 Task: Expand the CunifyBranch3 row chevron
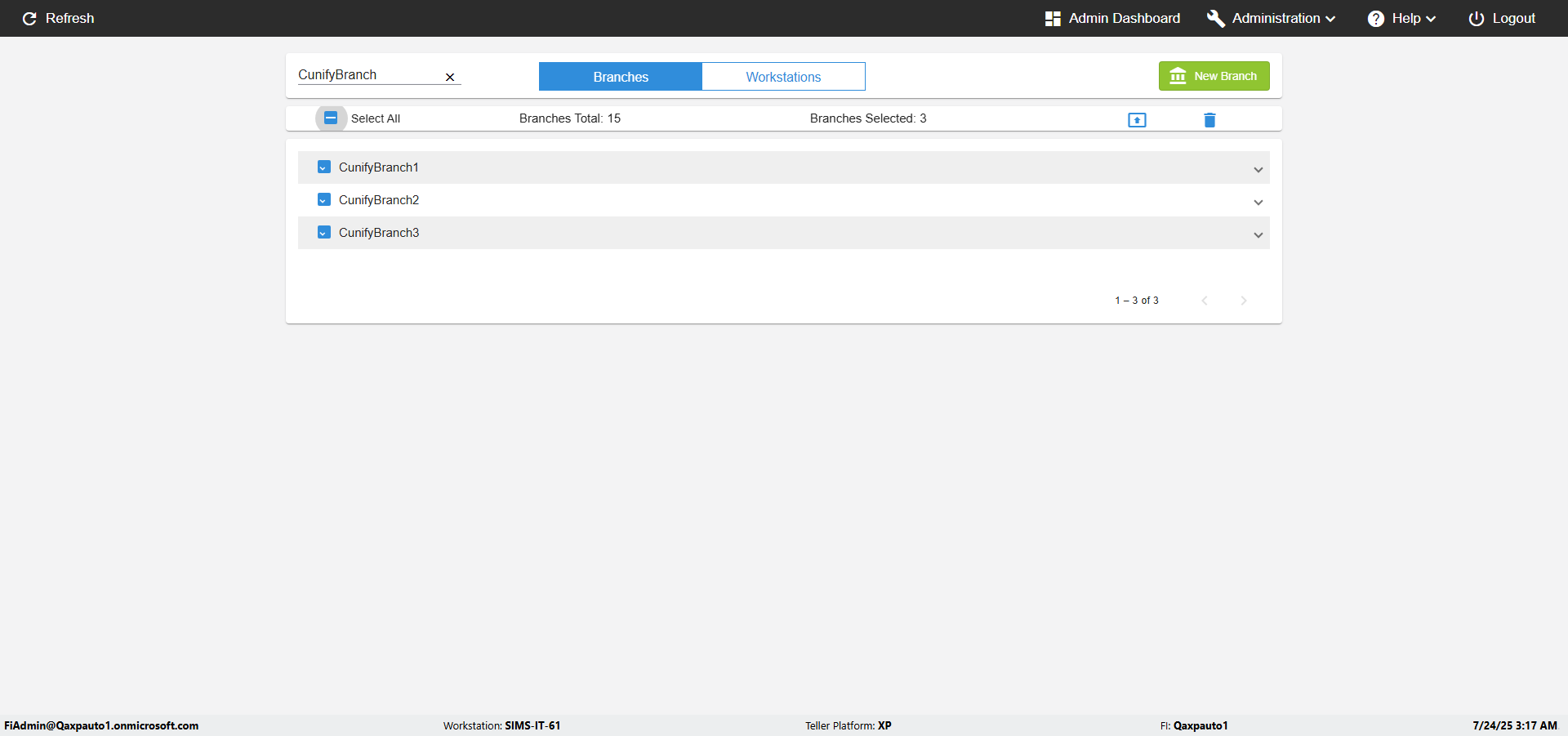point(1258,235)
